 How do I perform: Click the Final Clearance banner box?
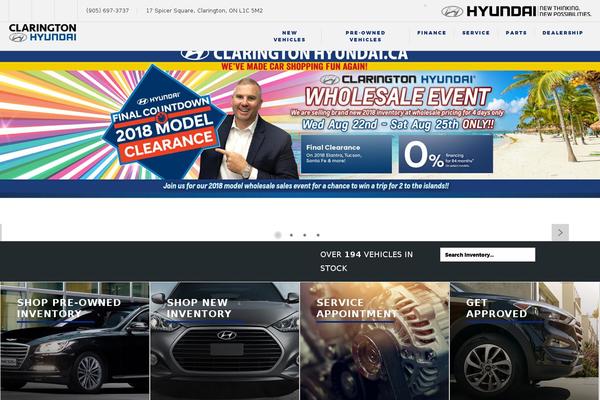346,154
